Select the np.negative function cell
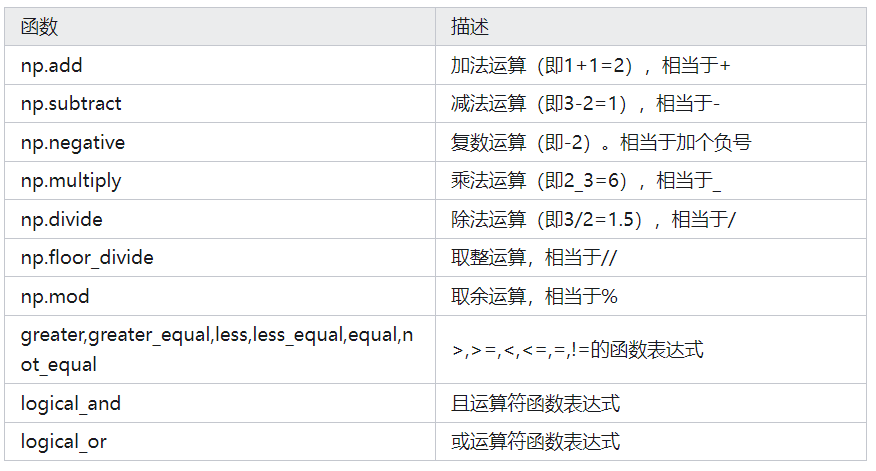Image resolution: width=876 pixels, height=471 pixels. pyautogui.click(x=73, y=143)
